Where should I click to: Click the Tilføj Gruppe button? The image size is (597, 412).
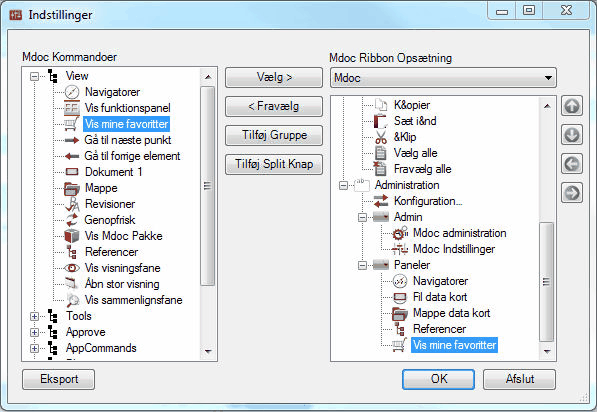click(x=274, y=135)
